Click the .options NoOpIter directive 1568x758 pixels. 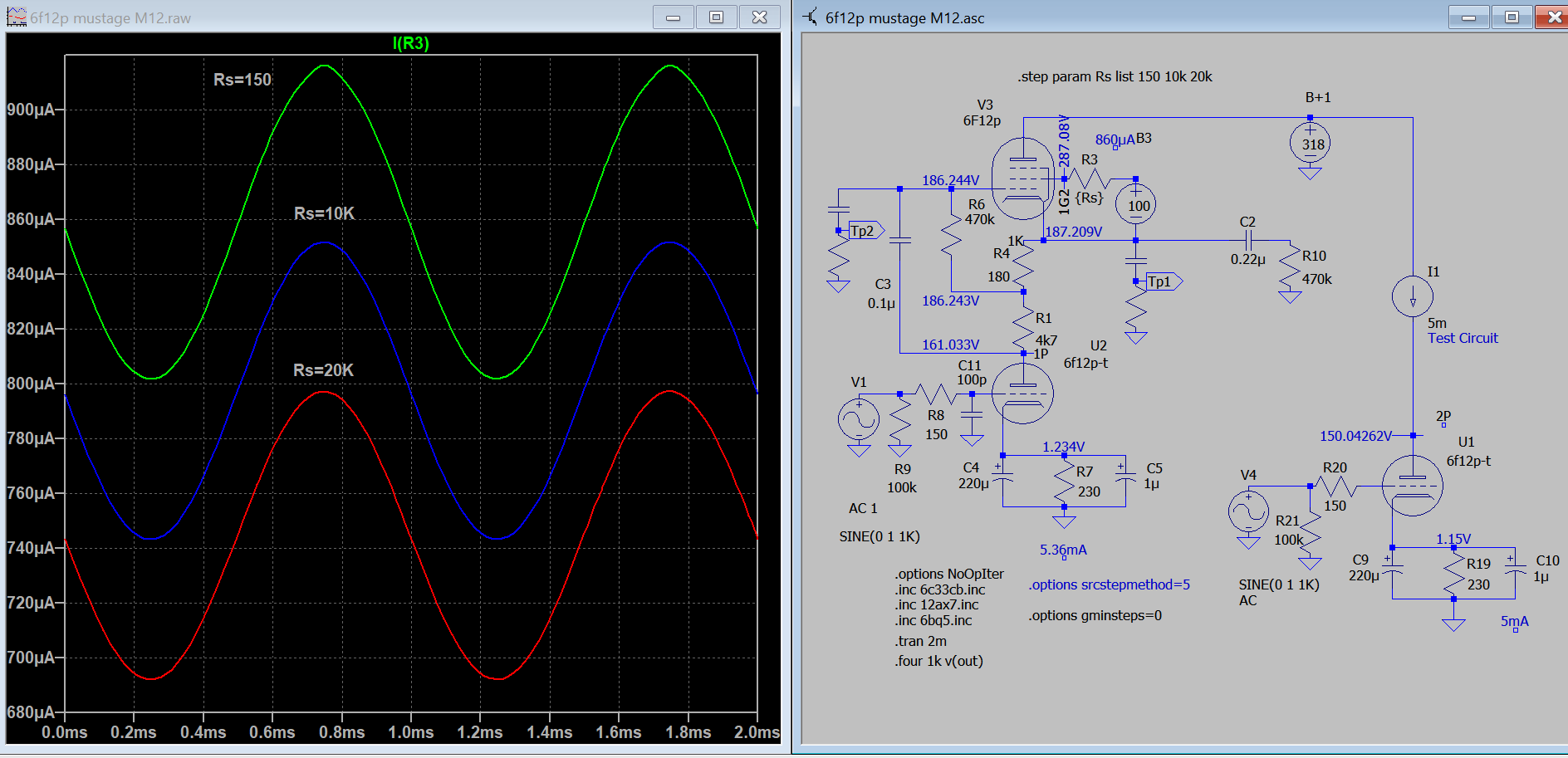click(949, 574)
